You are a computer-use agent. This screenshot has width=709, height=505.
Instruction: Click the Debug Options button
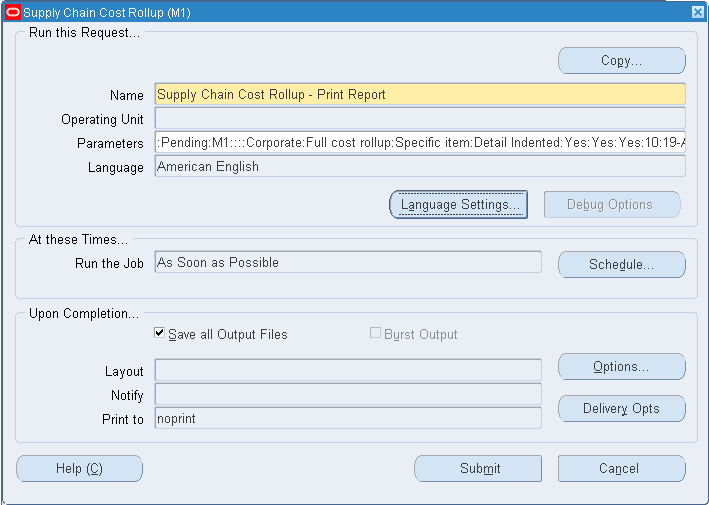pos(612,205)
